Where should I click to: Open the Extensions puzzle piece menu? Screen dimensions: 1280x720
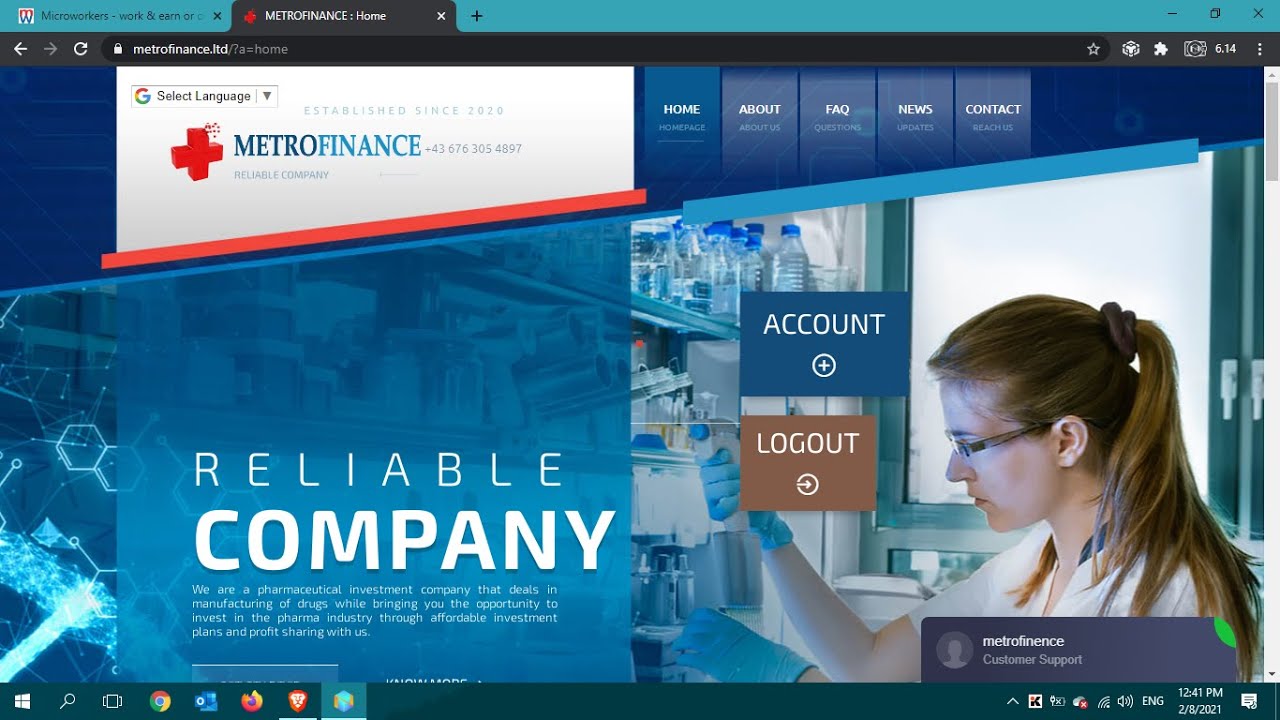pyautogui.click(x=1161, y=49)
